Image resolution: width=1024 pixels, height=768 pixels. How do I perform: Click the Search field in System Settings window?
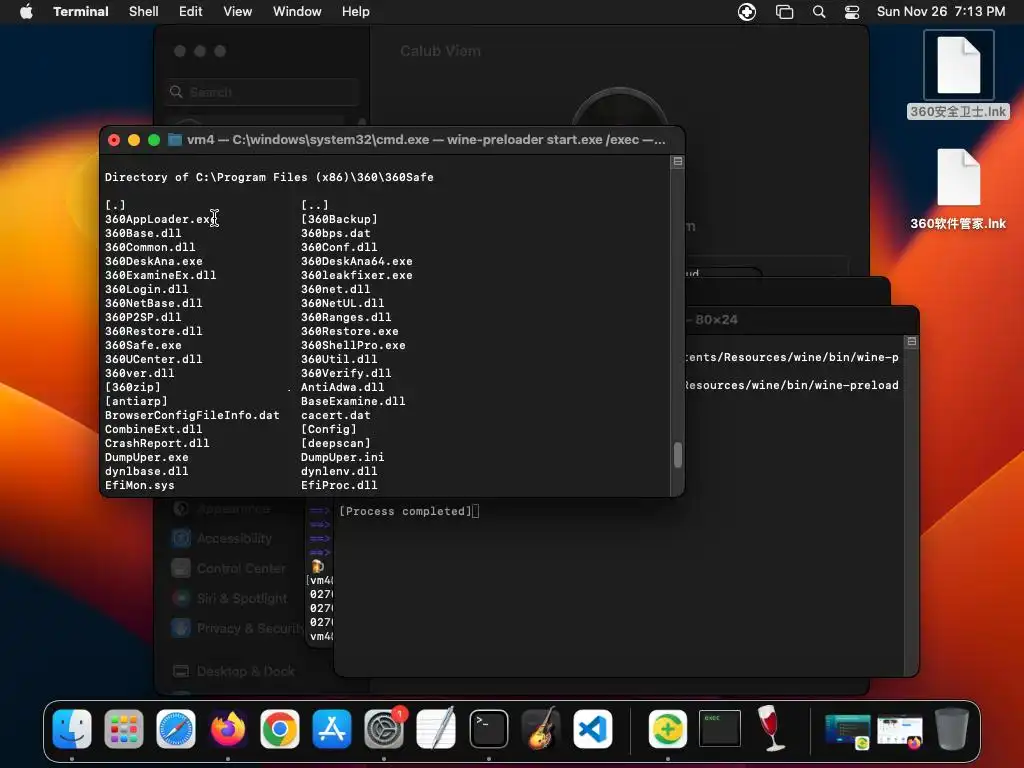(x=264, y=92)
